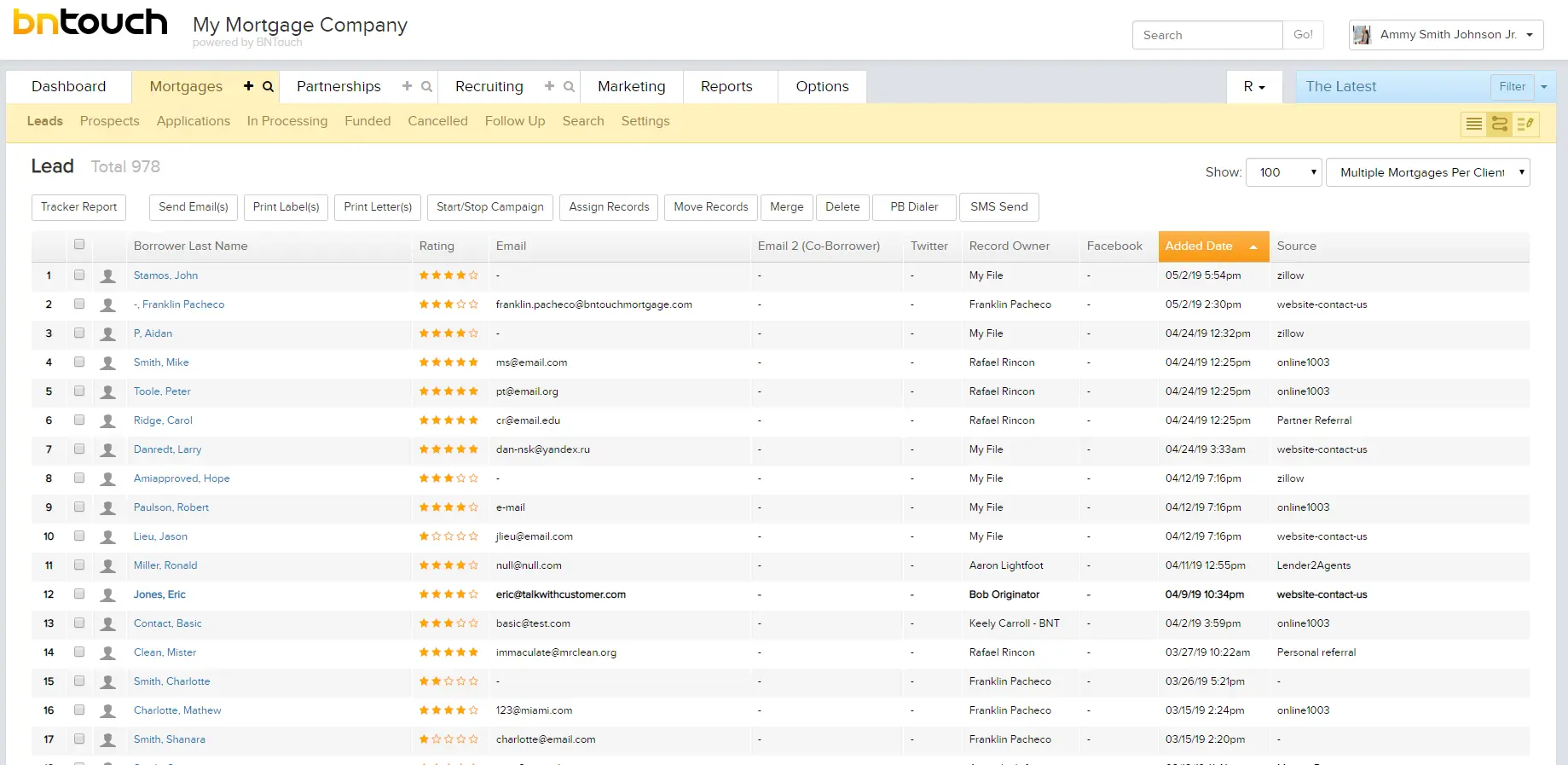1568x765 pixels.
Task: Open the Funded sub-tab
Action: (367, 121)
